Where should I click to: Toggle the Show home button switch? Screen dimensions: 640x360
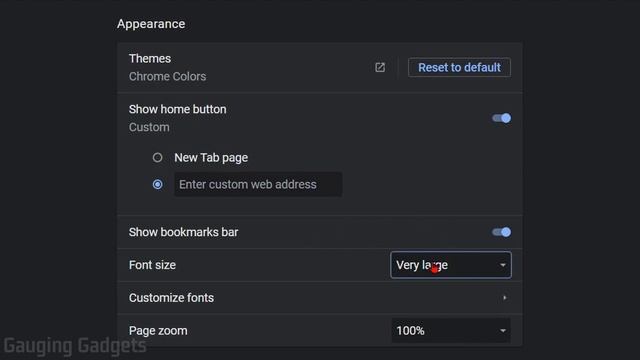point(501,118)
